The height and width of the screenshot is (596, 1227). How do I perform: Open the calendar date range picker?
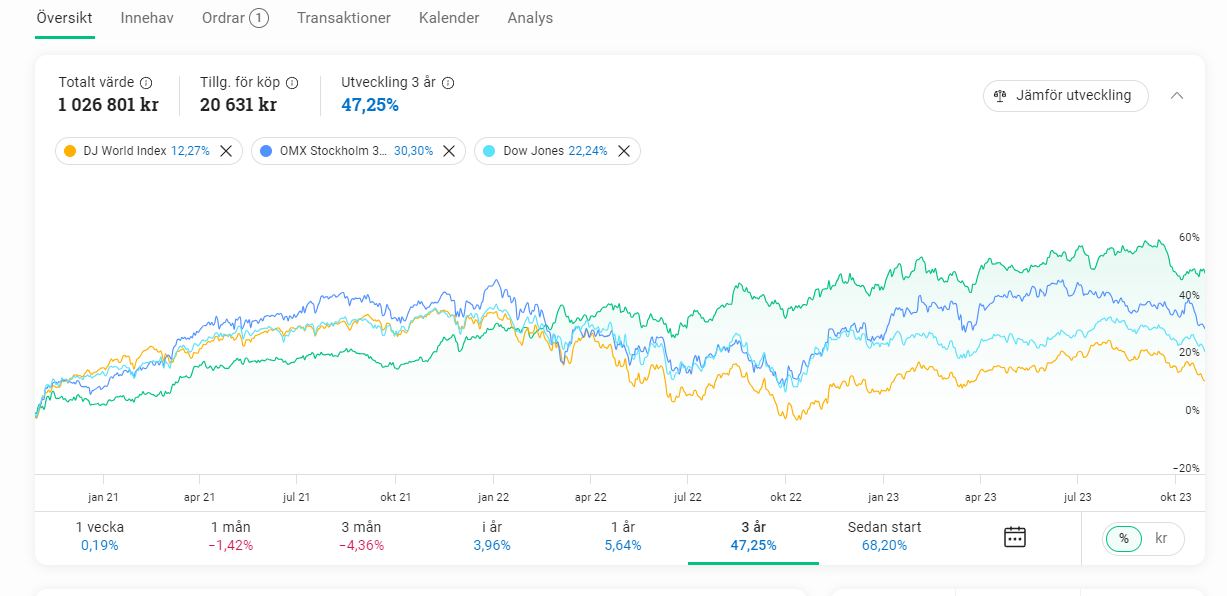click(x=1015, y=537)
